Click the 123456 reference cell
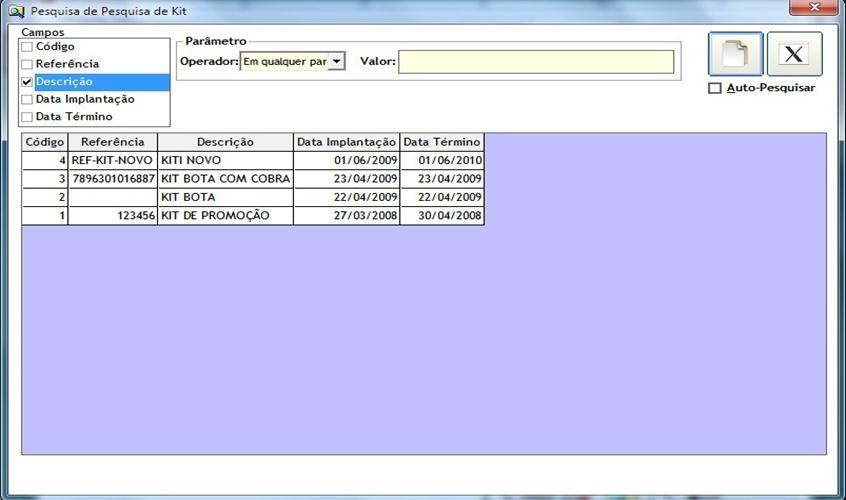The height and width of the screenshot is (500, 846). pos(113,215)
